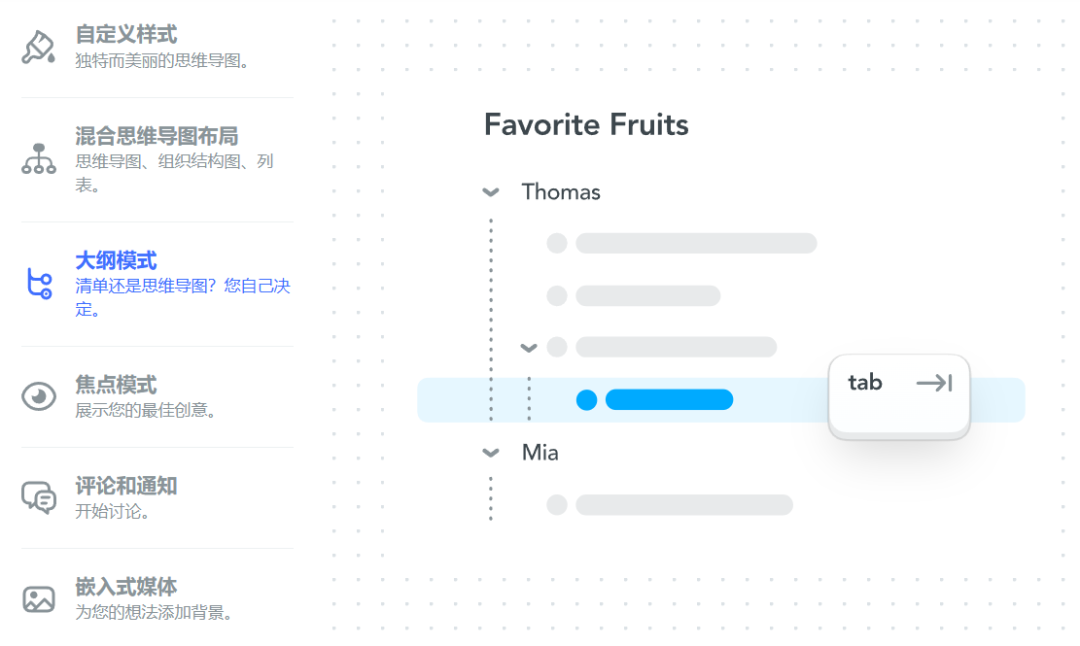Collapse the Mia branch chevron
The image size is (1080, 646).
click(491, 453)
